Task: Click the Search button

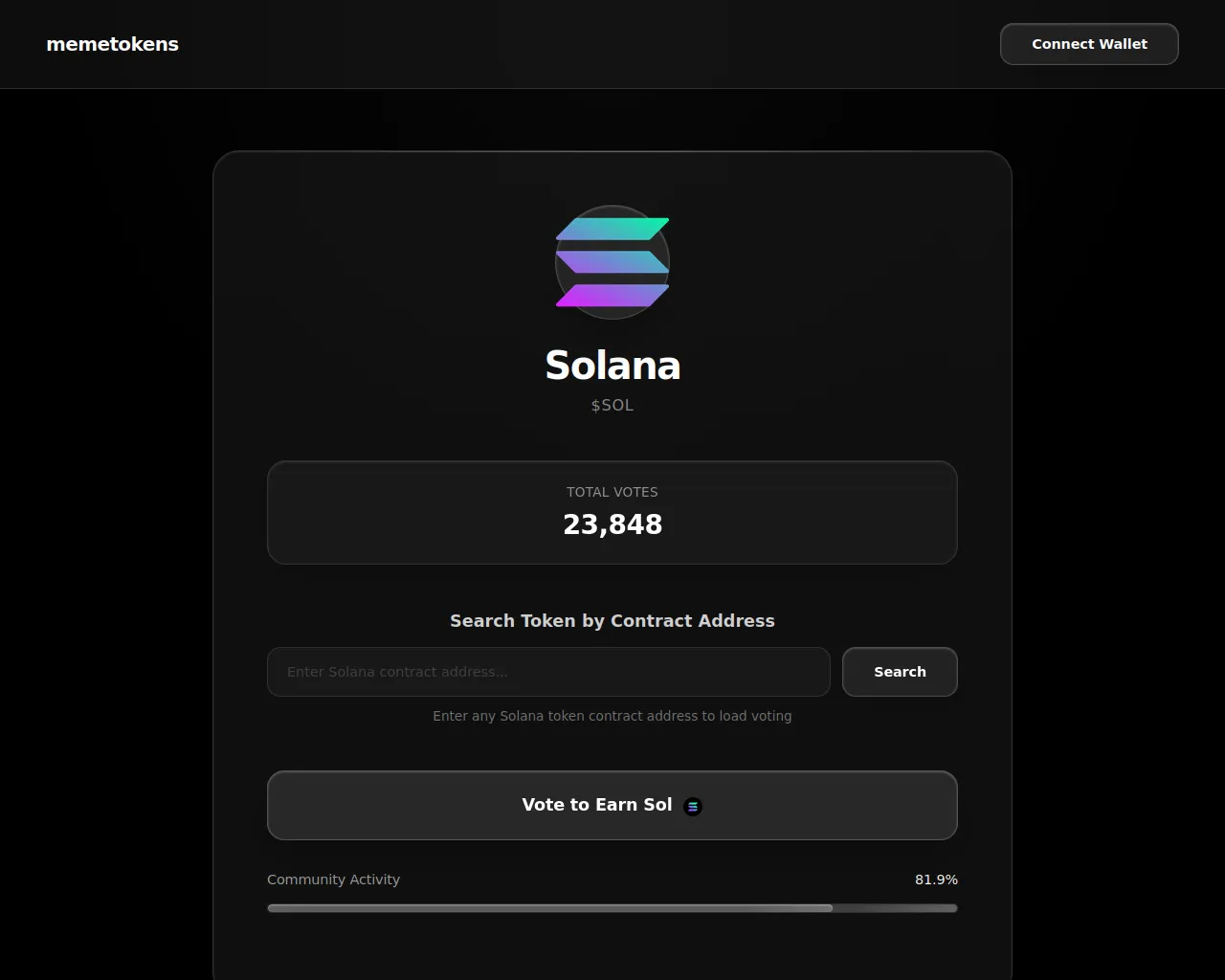Action: pyautogui.click(x=900, y=672)
